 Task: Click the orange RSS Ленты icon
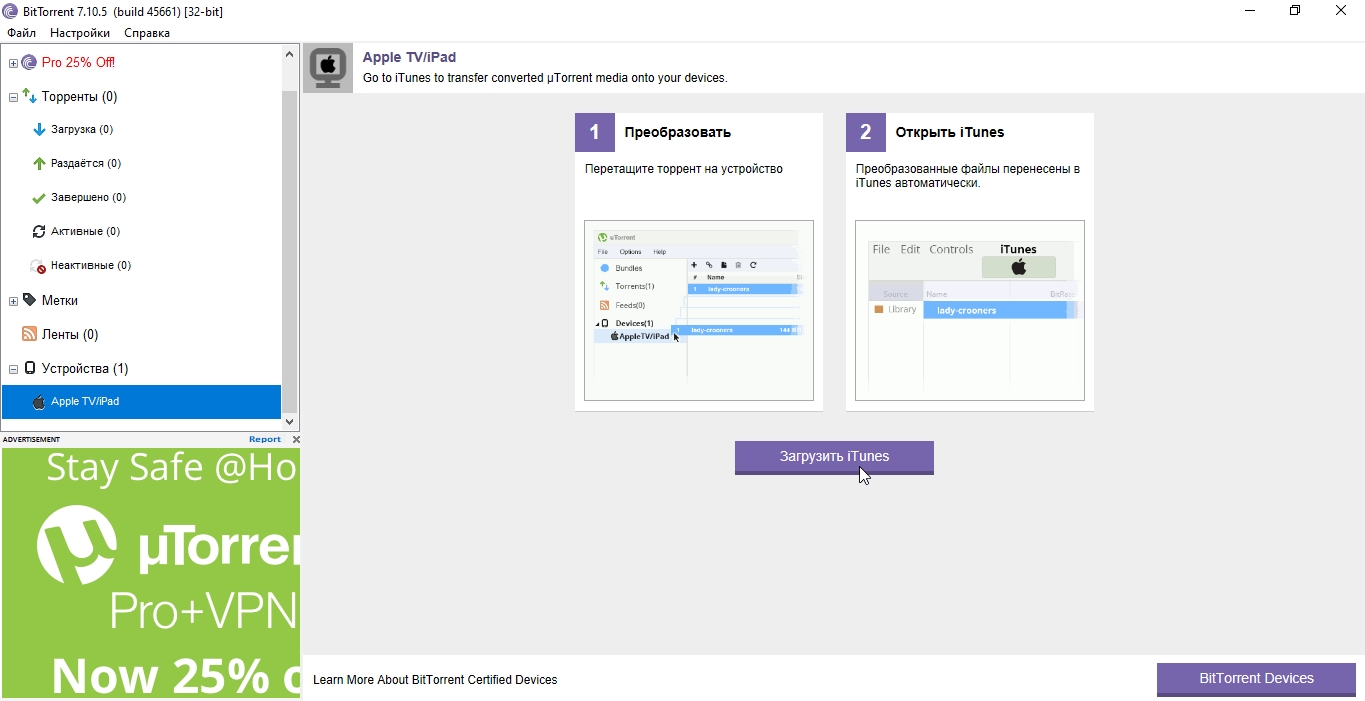(x=29, y=334)
